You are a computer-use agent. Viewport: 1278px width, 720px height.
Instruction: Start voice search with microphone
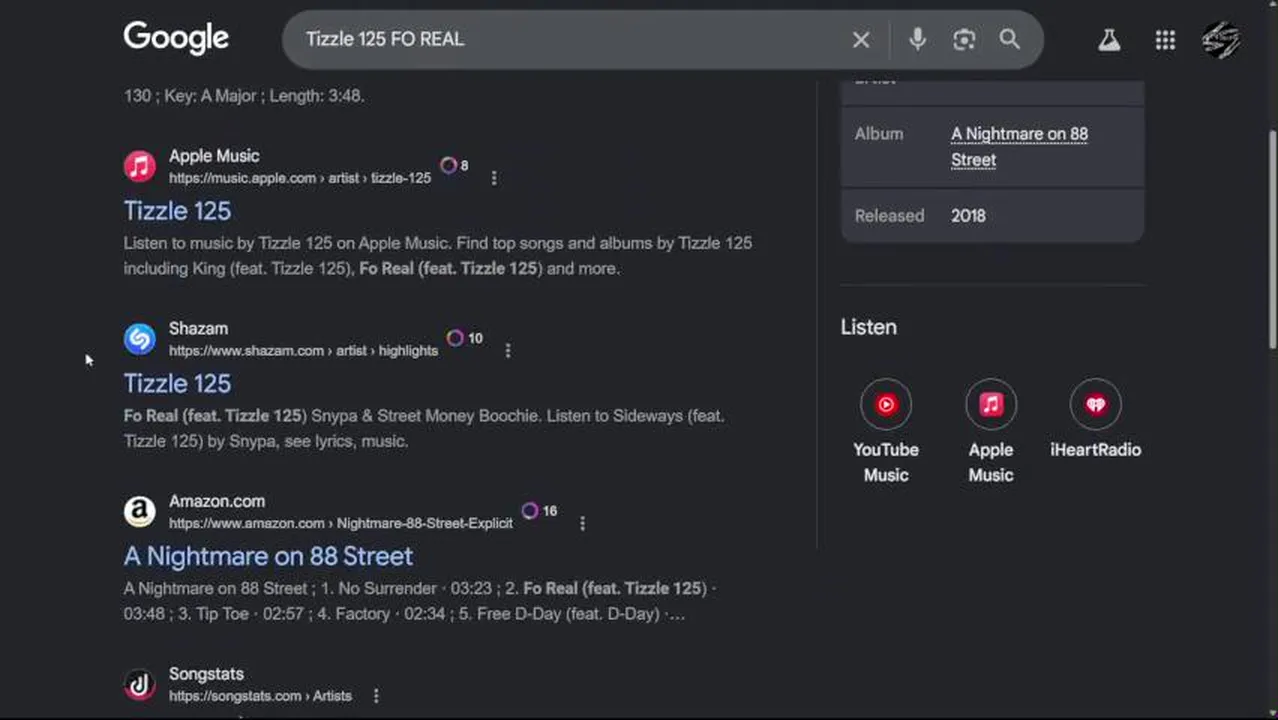[917, 39]
